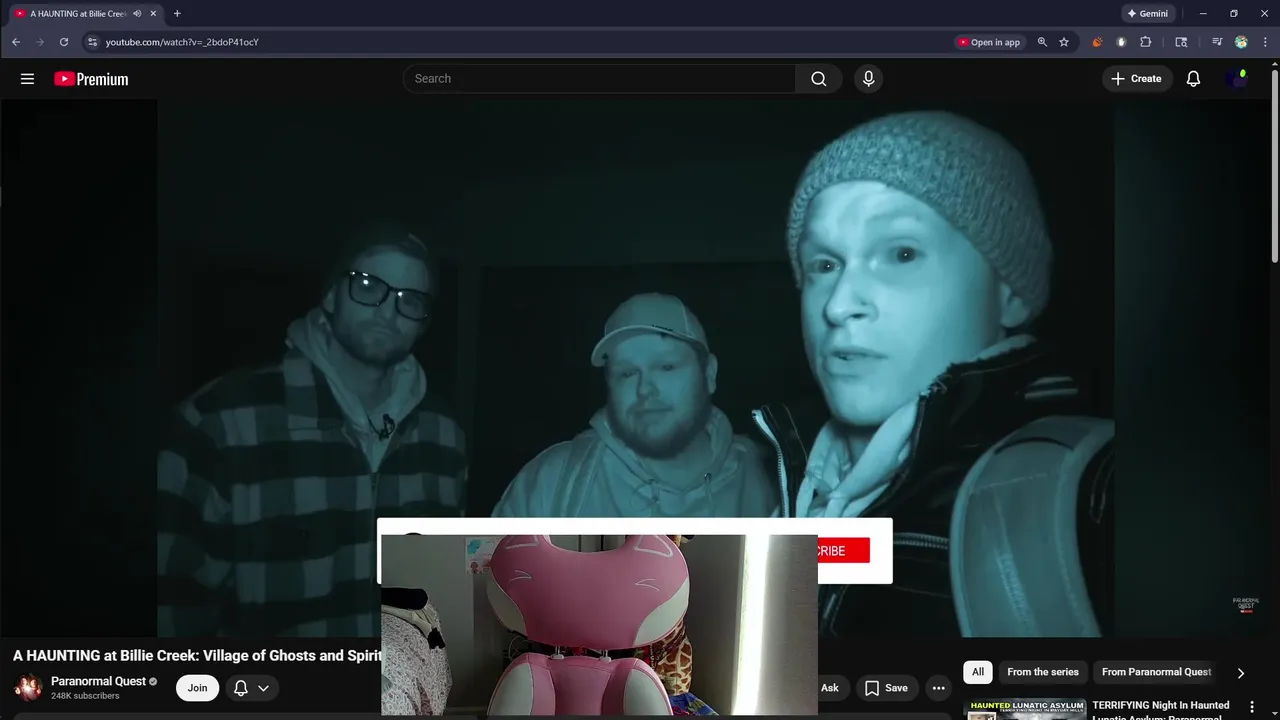Open the hand-shaped extension icon
This screenshot has width=1280, height=720.
(1121, 42)
